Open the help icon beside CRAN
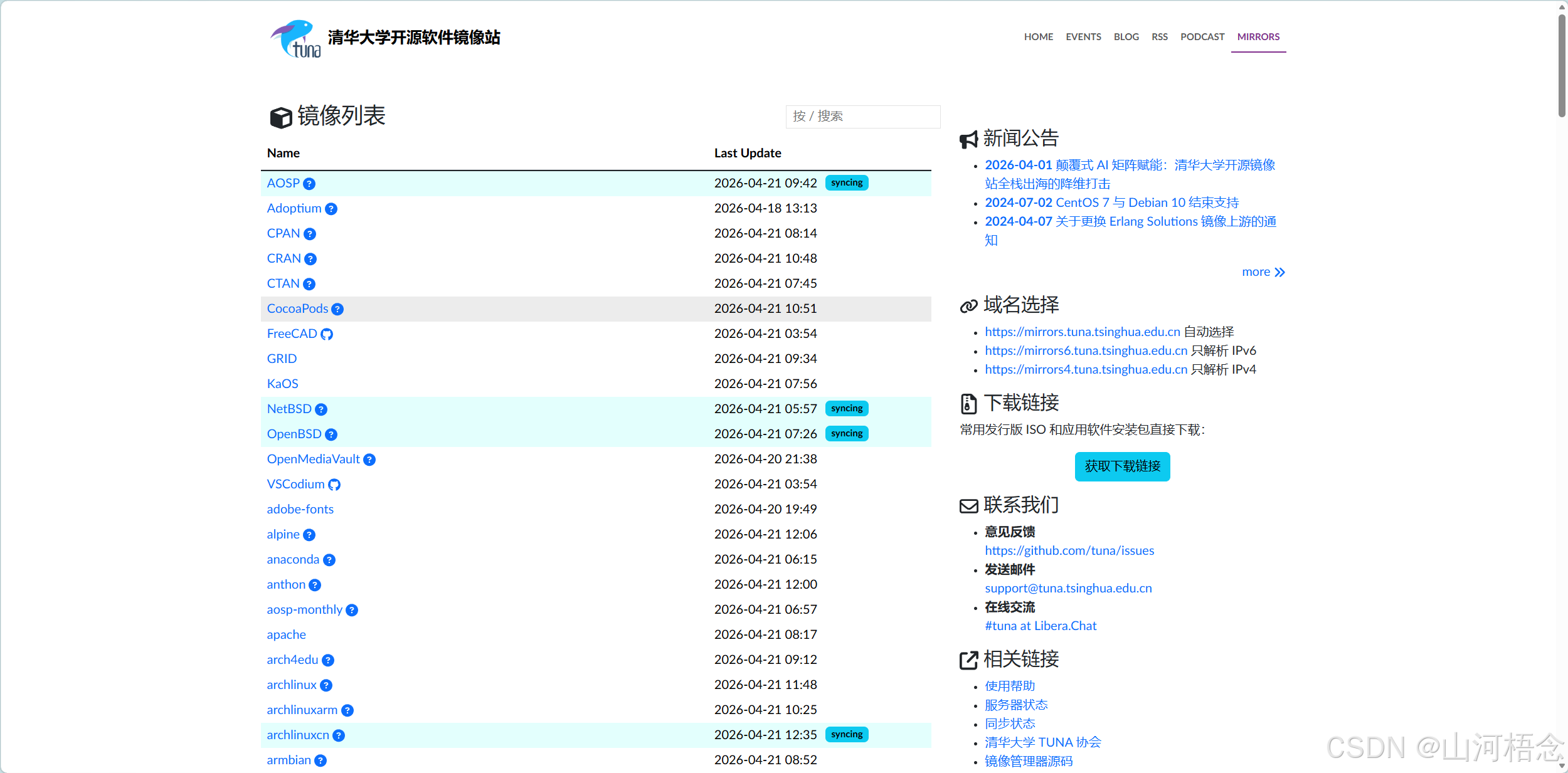 [310, 259]
